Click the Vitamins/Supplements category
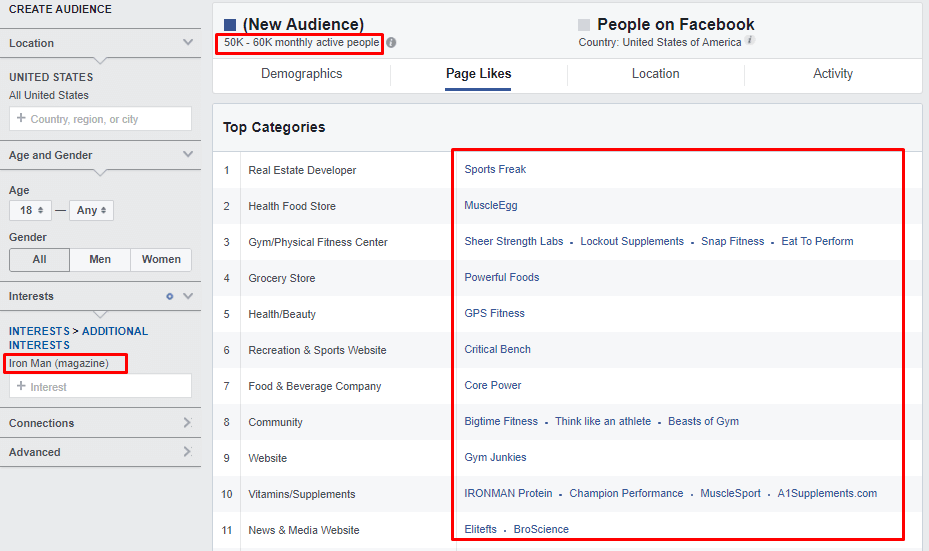This screenshot has width=929, height=551. pos(302,494)
